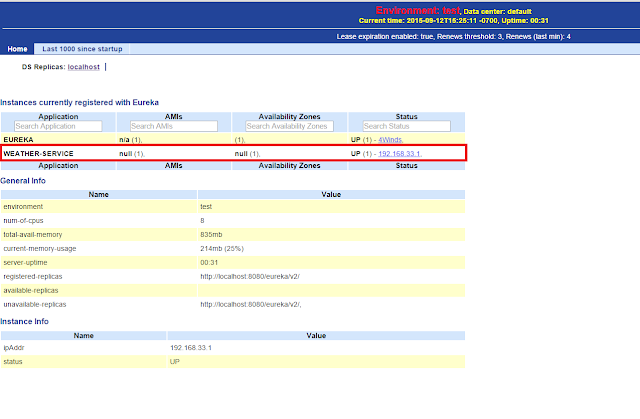The image size is (640, 419).
Task: Open the 4Winds instance link
Action: pos(390,140)
